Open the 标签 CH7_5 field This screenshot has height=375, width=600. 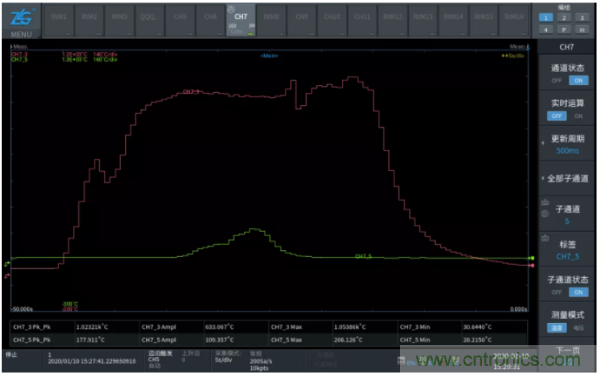(567, 250)
